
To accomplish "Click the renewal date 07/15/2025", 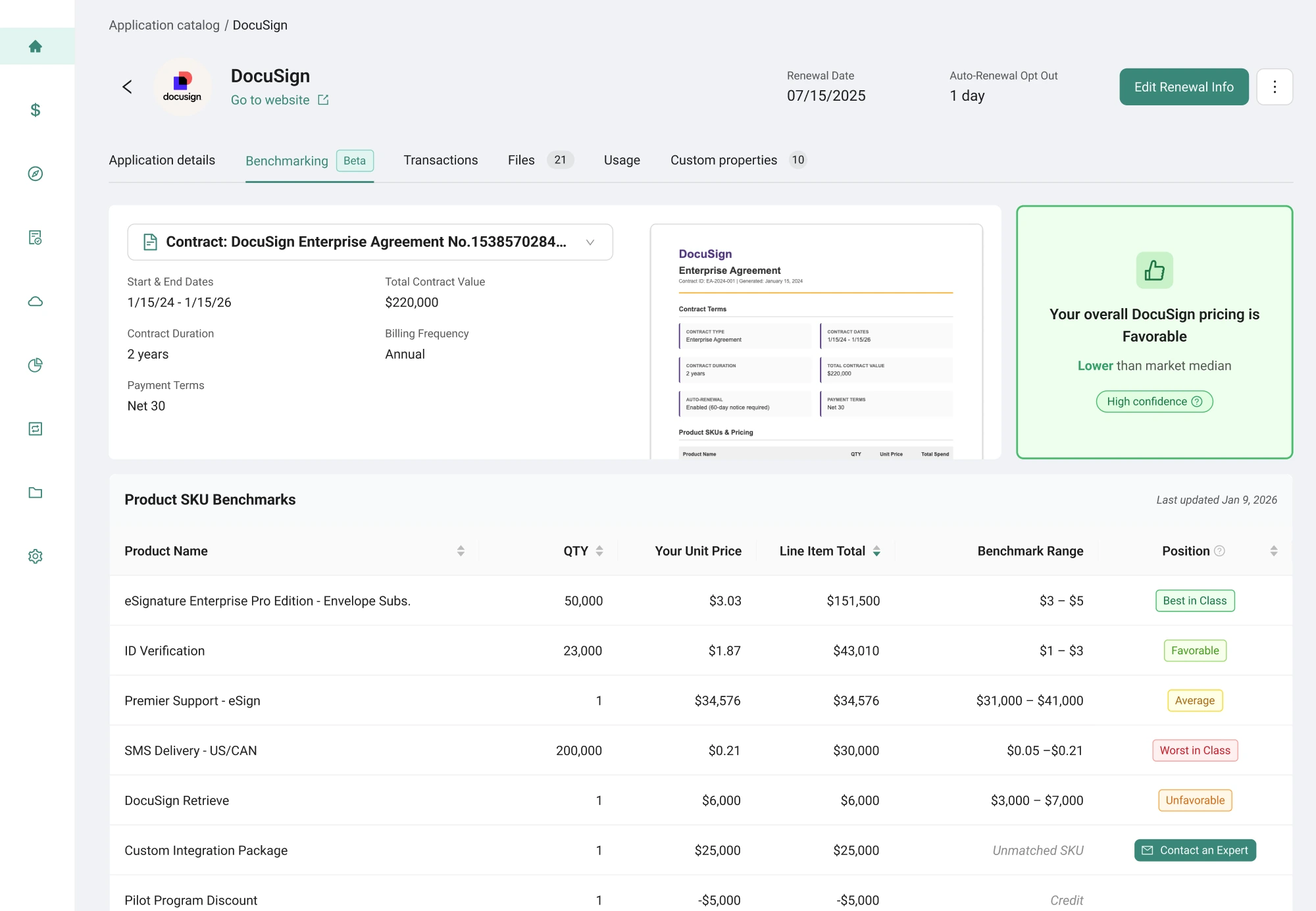I will point(826,96).
